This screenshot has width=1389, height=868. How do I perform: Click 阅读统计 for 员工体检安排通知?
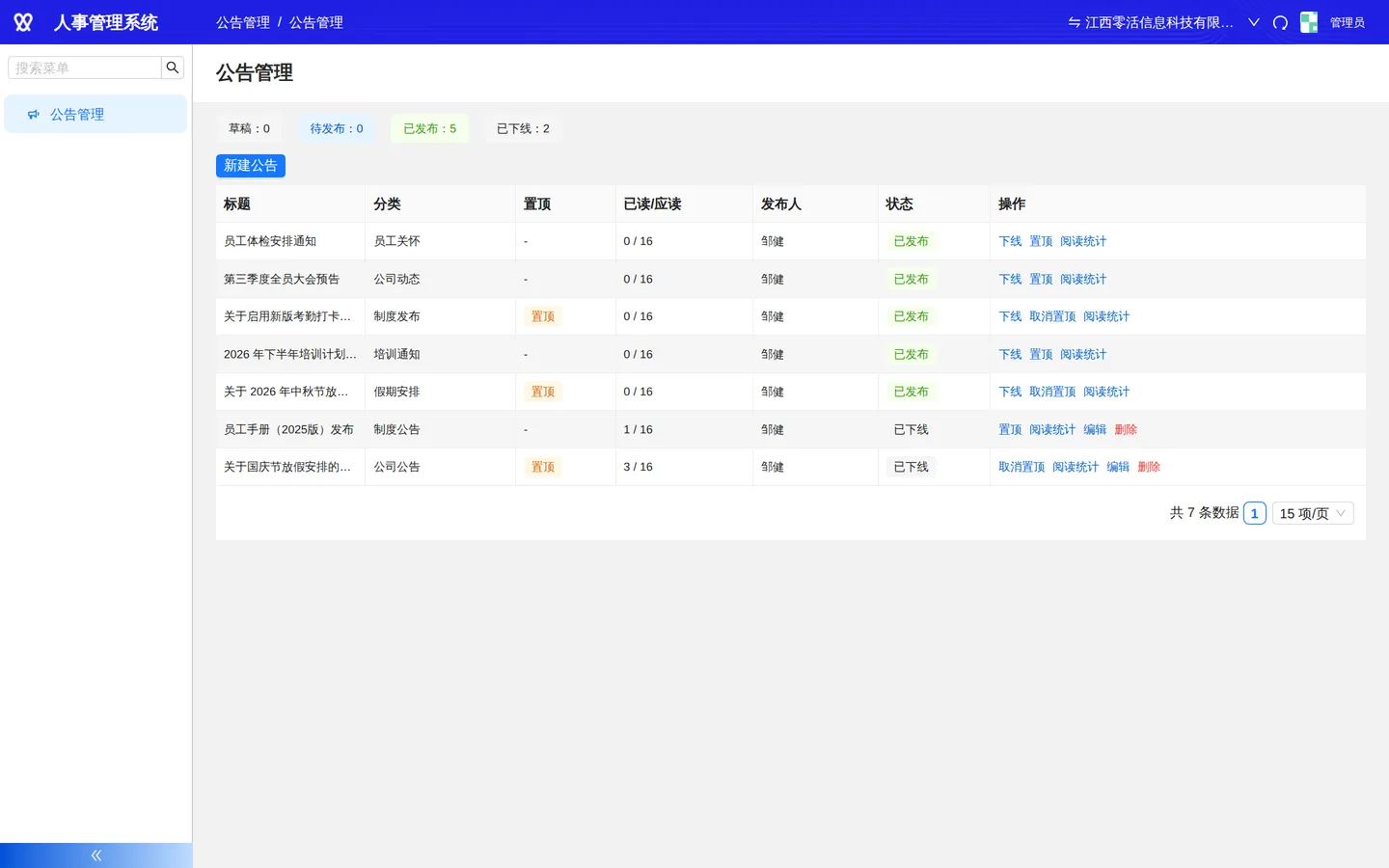1083,241
